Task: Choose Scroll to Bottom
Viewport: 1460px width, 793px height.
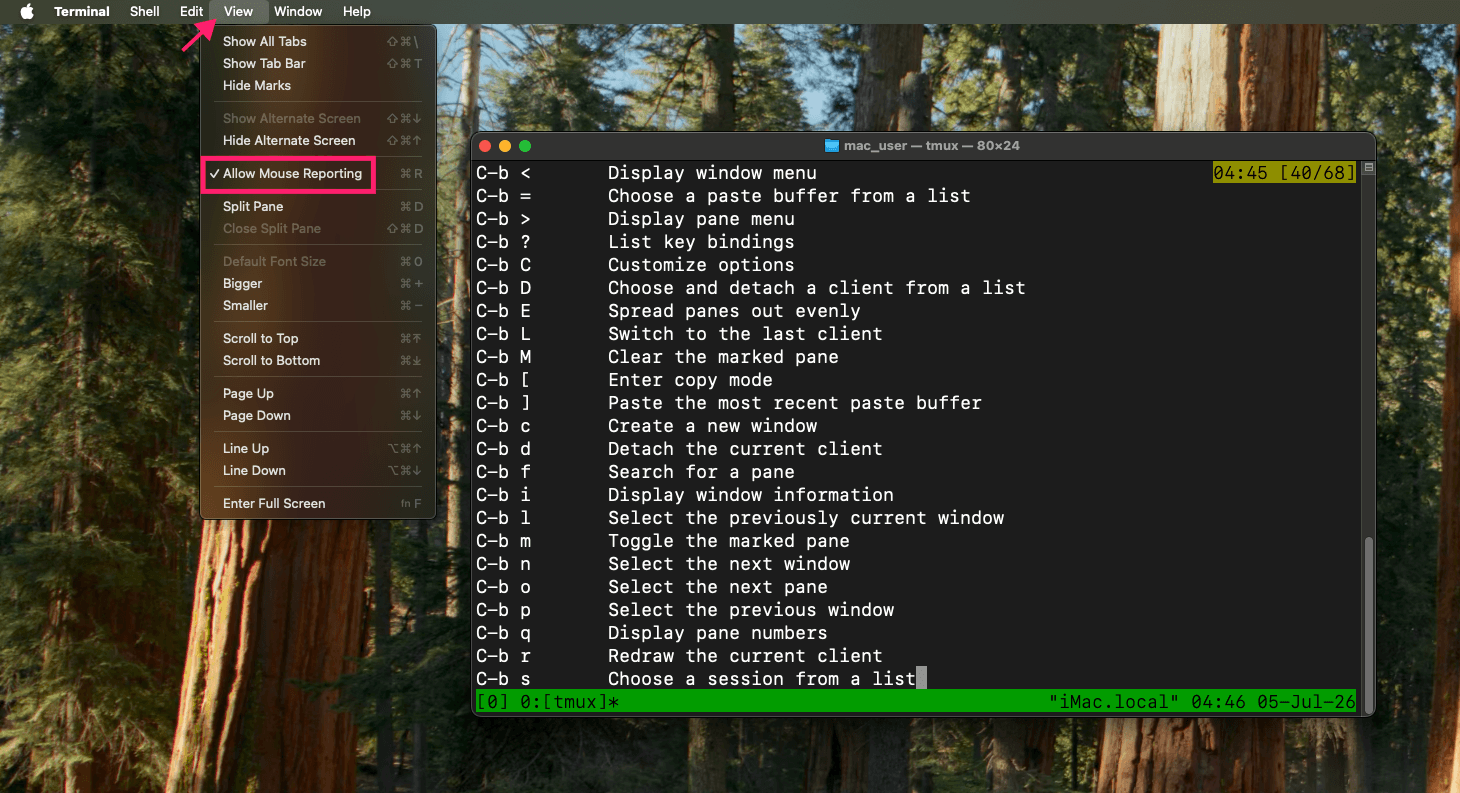Action: point(318,361)
